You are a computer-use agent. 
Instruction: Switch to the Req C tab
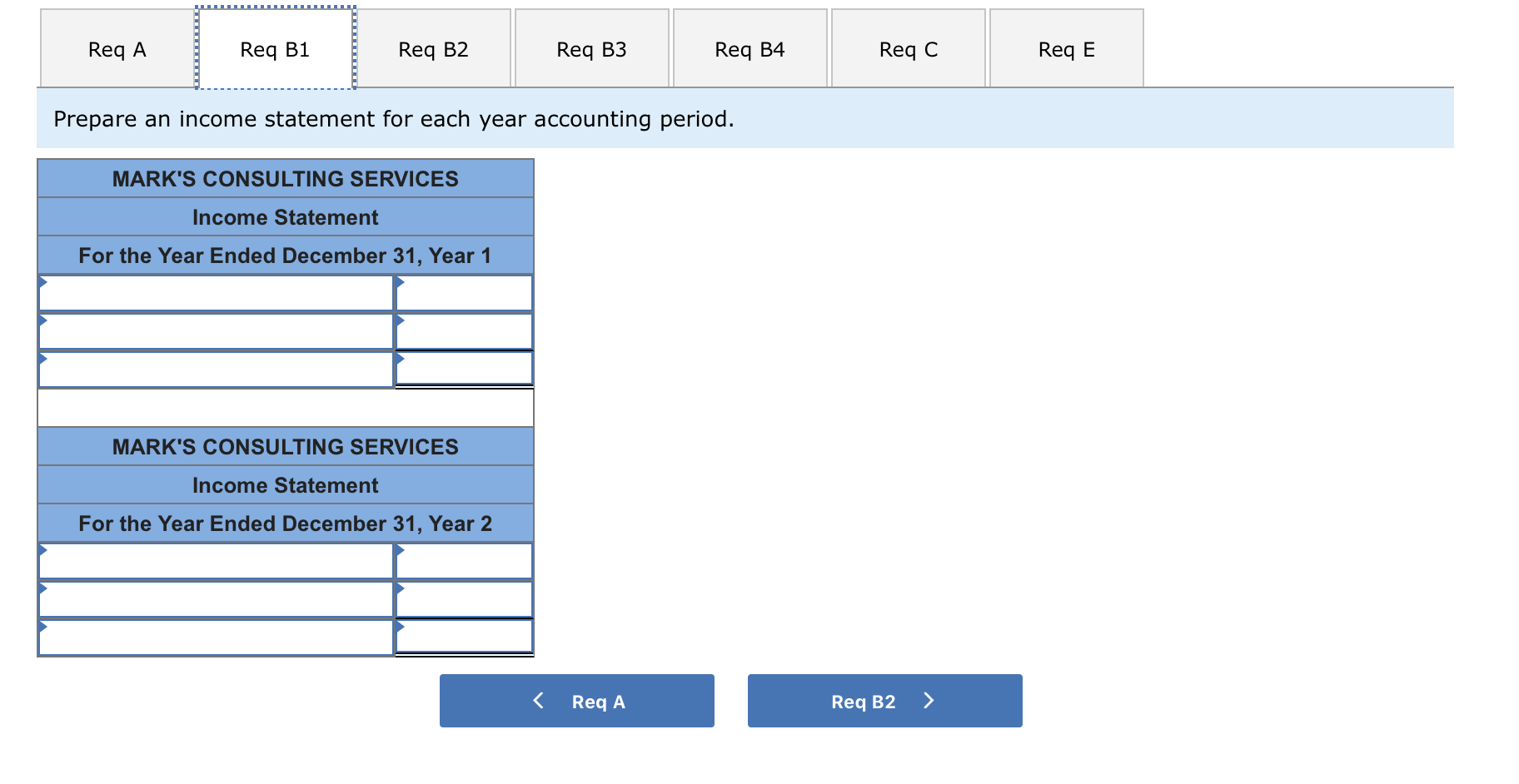click(908, 49)
